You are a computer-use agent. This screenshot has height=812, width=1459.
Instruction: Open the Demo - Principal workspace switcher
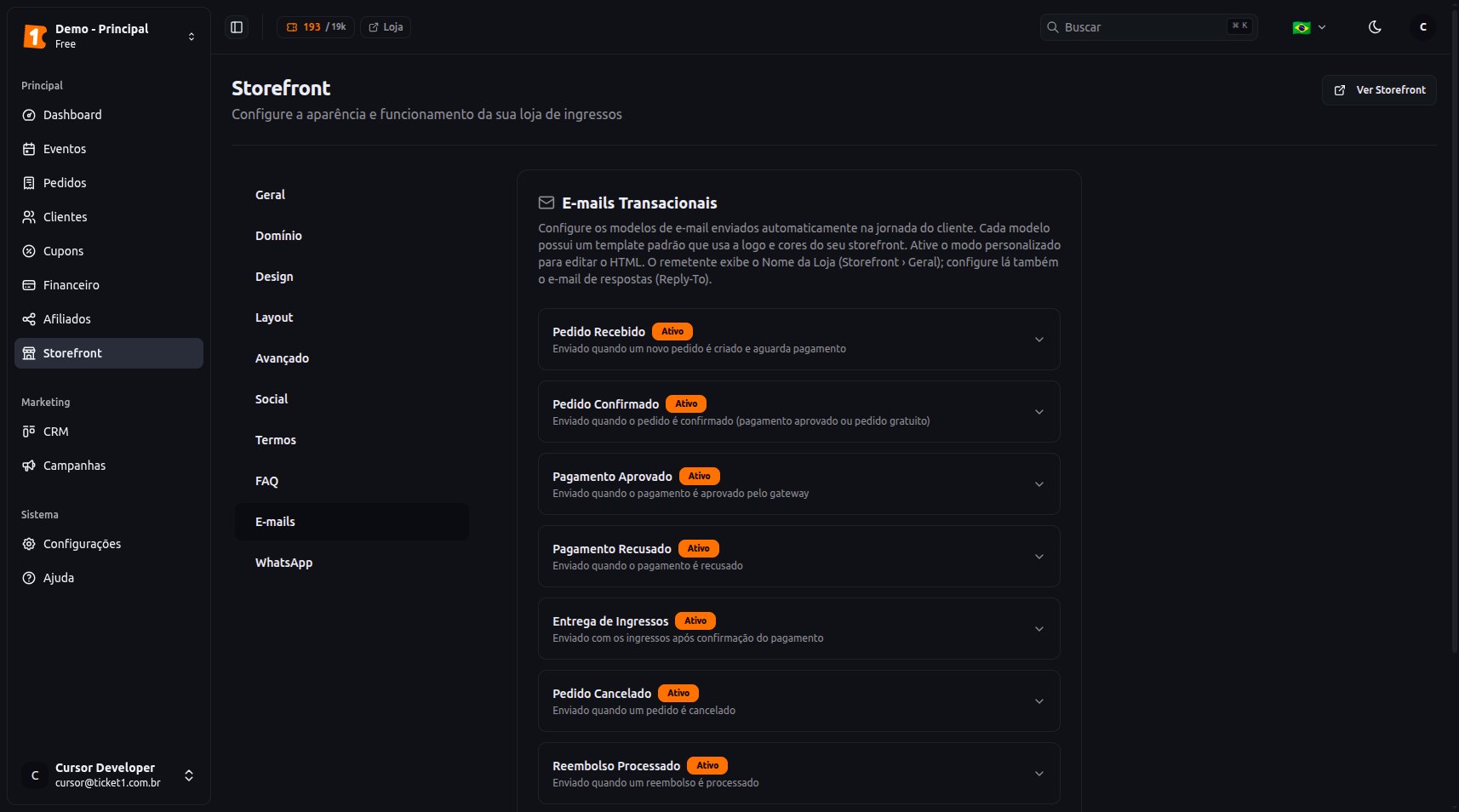(x=109, y=36)
